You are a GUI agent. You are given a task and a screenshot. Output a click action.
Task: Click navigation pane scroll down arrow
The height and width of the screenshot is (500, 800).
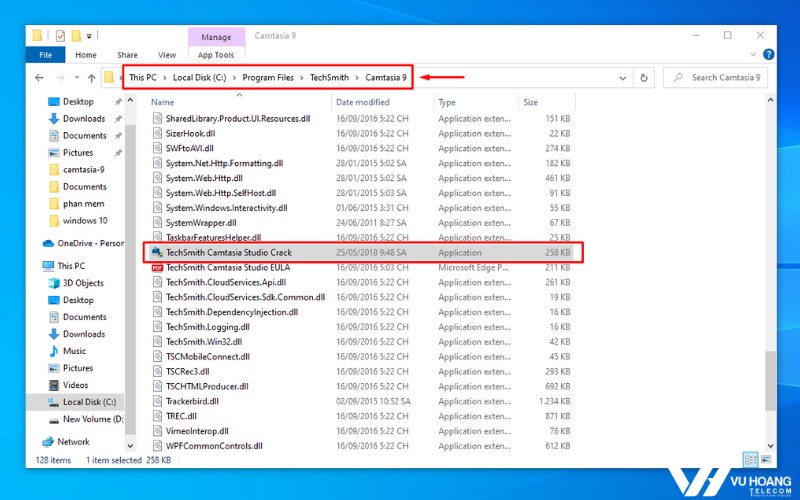[130, 445]
